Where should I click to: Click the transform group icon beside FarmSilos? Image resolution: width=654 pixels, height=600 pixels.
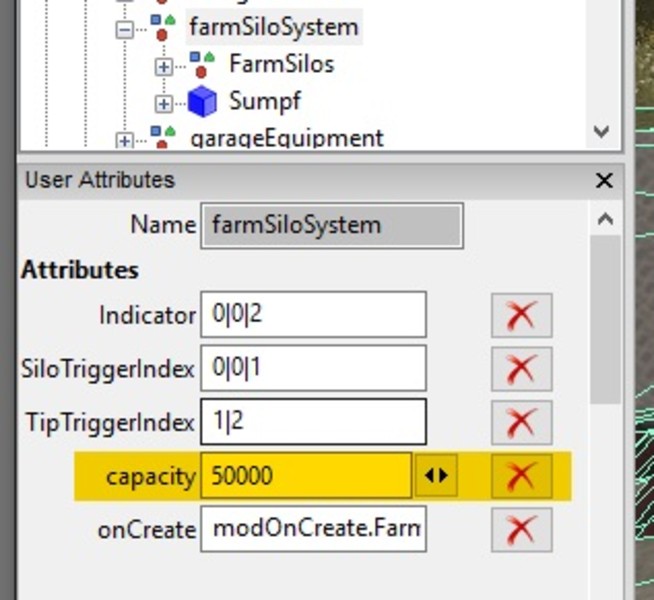(202, 65)
